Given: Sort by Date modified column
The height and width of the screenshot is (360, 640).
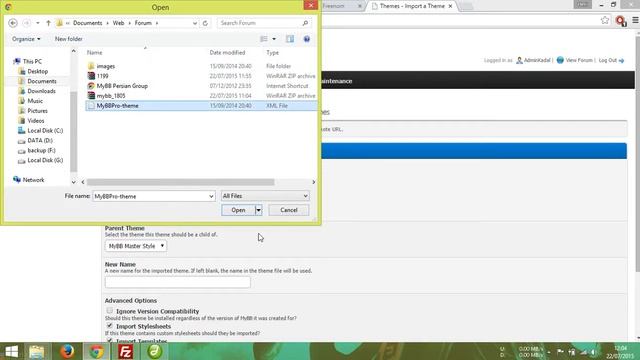Looking at the screenshot, I should coord(227,53).
